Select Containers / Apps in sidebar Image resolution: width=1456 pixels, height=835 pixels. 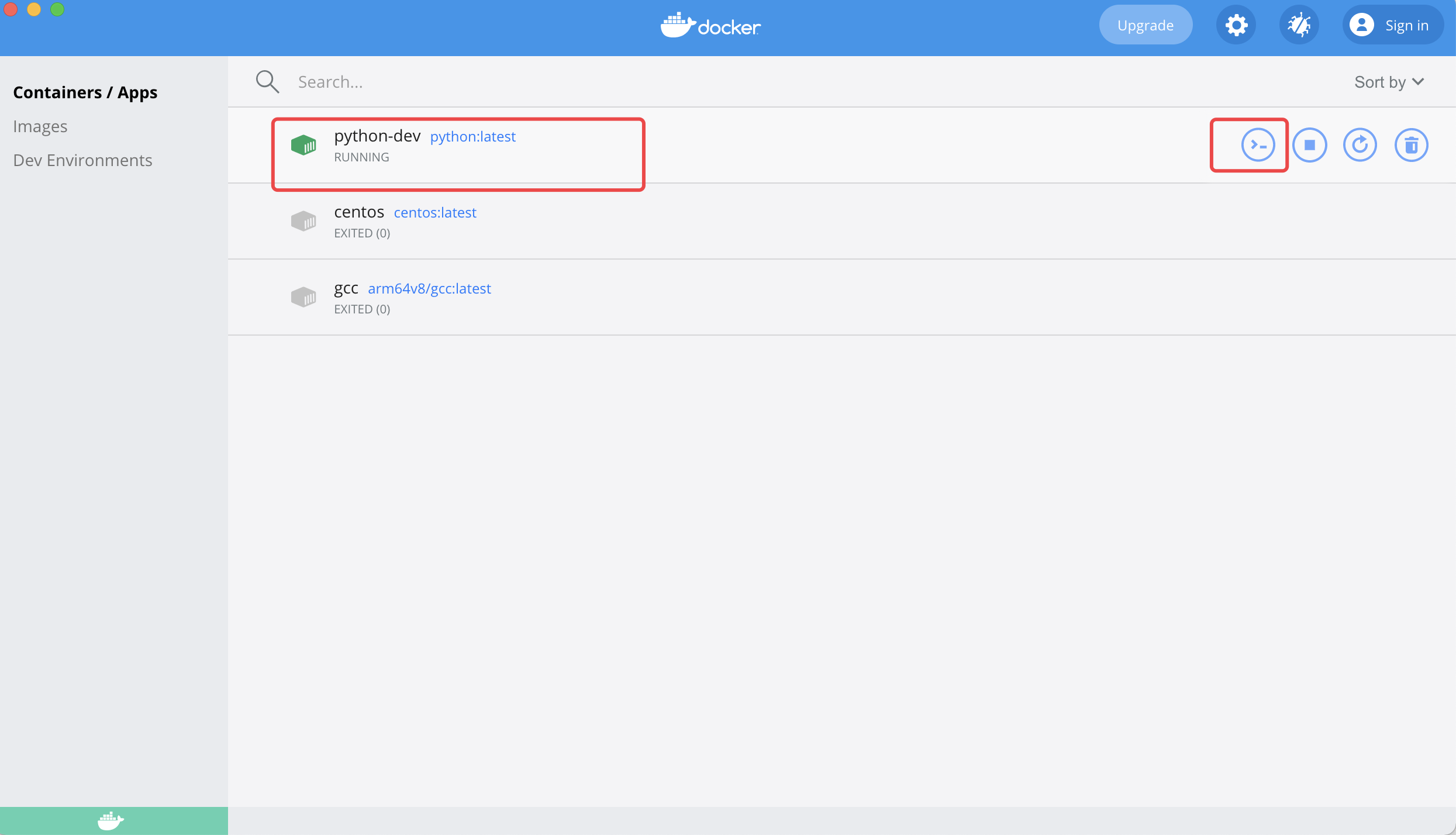click(85, 92)
